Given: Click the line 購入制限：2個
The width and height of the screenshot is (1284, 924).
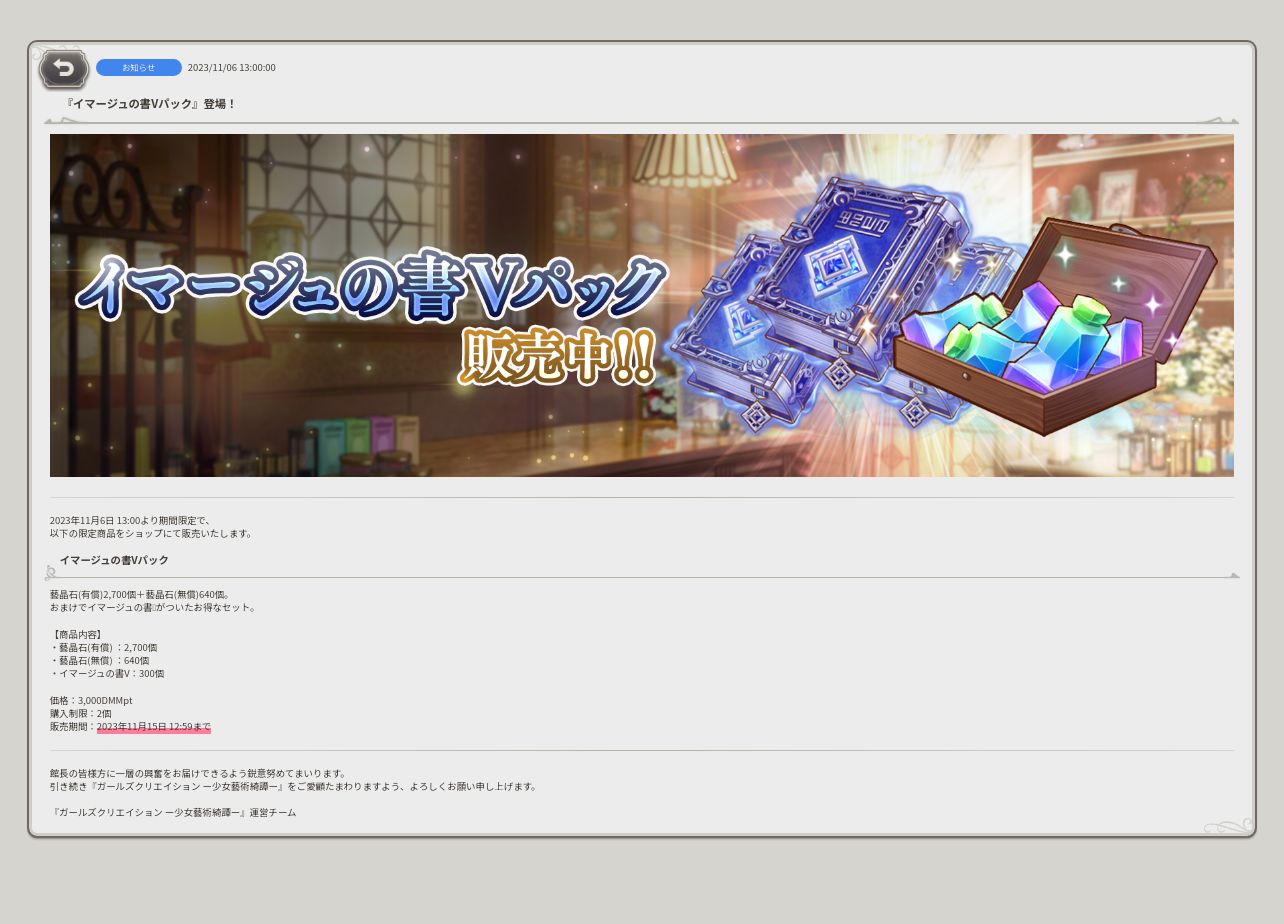Looking at the screenshot, I should pos(81,714).
